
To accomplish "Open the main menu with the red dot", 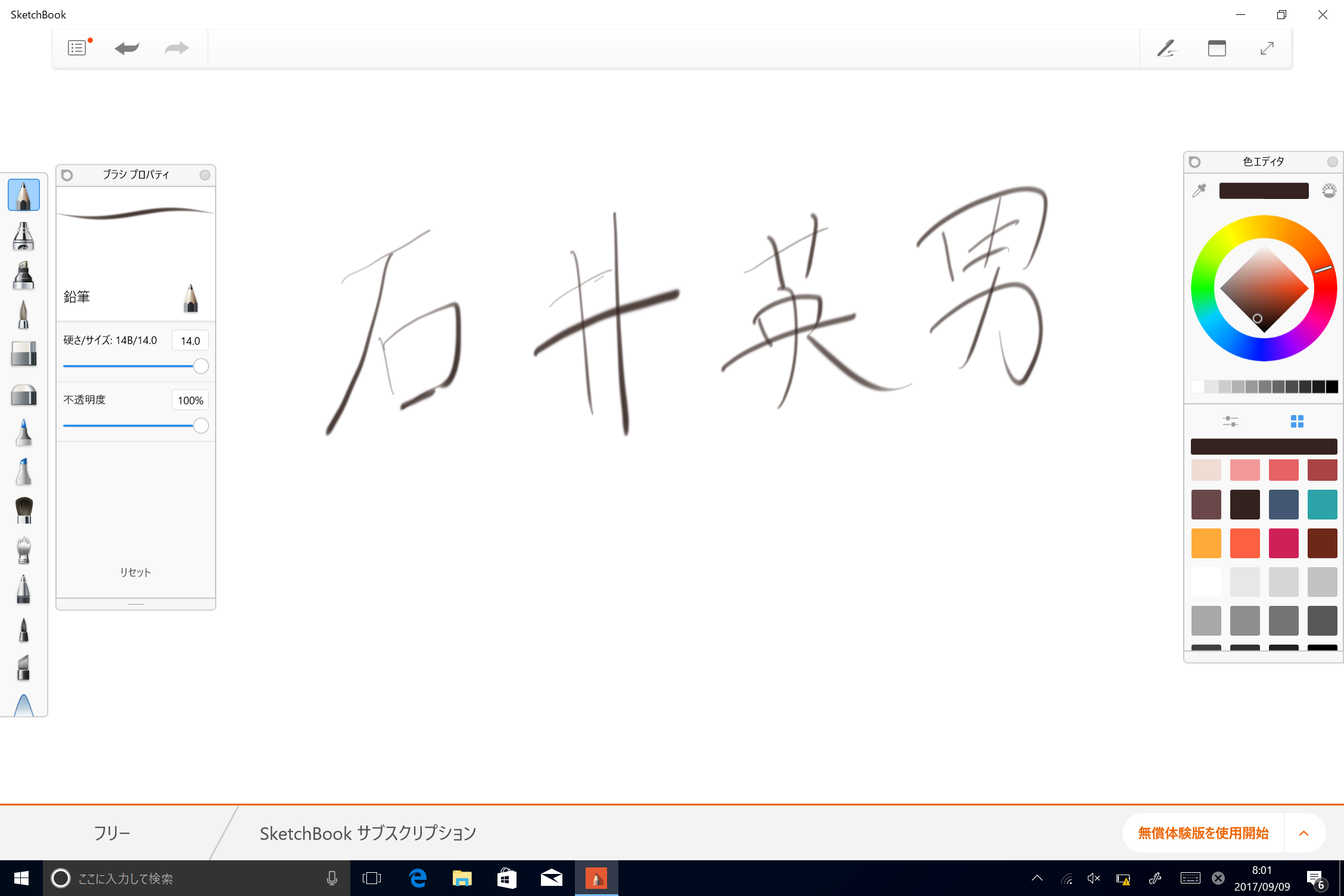I will click(76, 47).
